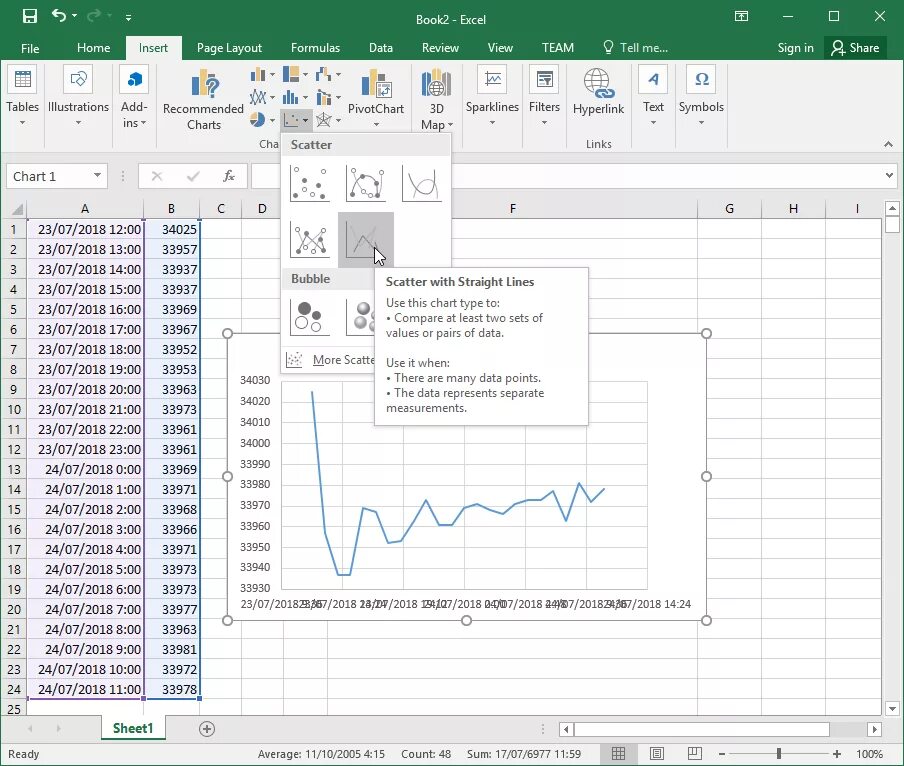Insert a Hyperlink
This screenshot has height=766, width=904.
coord(598,92)
